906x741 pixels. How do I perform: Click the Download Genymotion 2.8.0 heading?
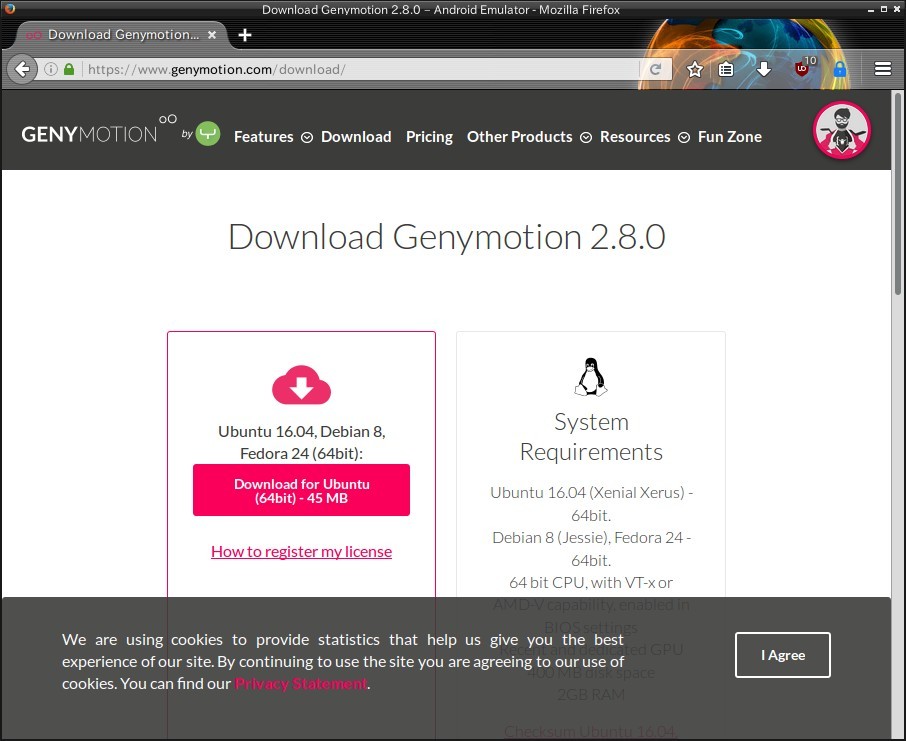pyautogui.click(x=447, y=237)
